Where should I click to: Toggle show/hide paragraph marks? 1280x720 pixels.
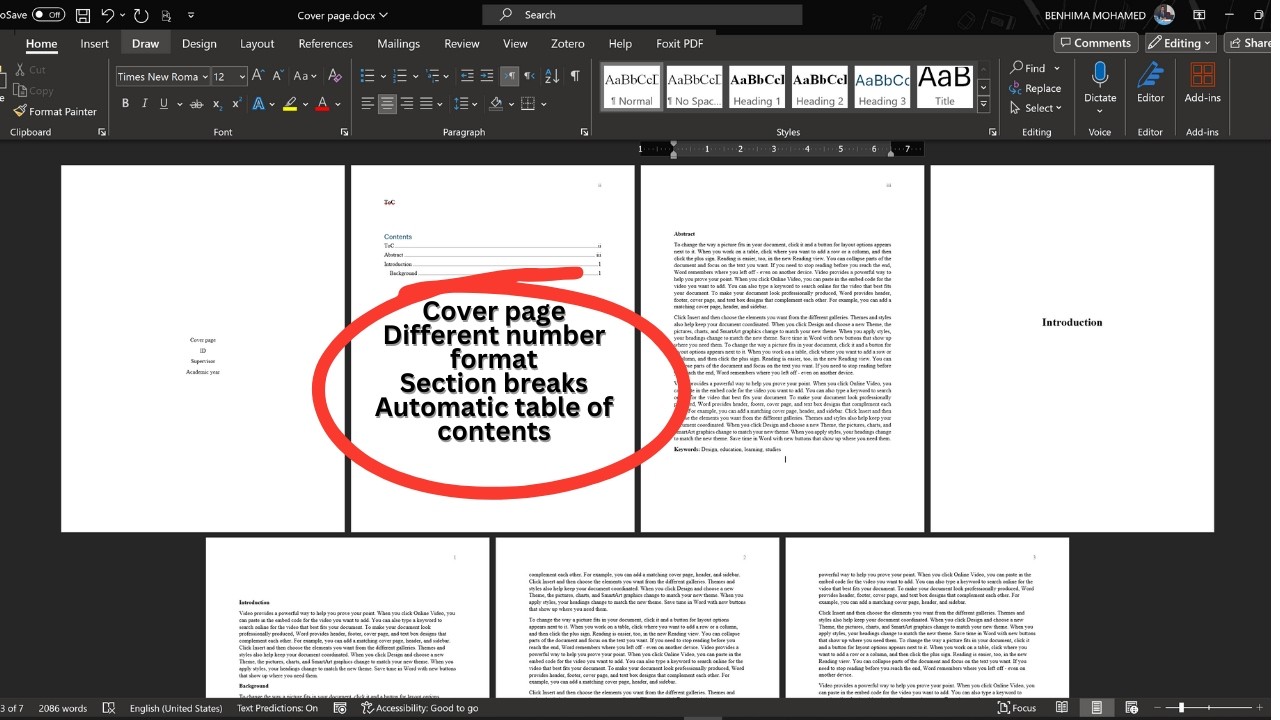tap(575, 76)
